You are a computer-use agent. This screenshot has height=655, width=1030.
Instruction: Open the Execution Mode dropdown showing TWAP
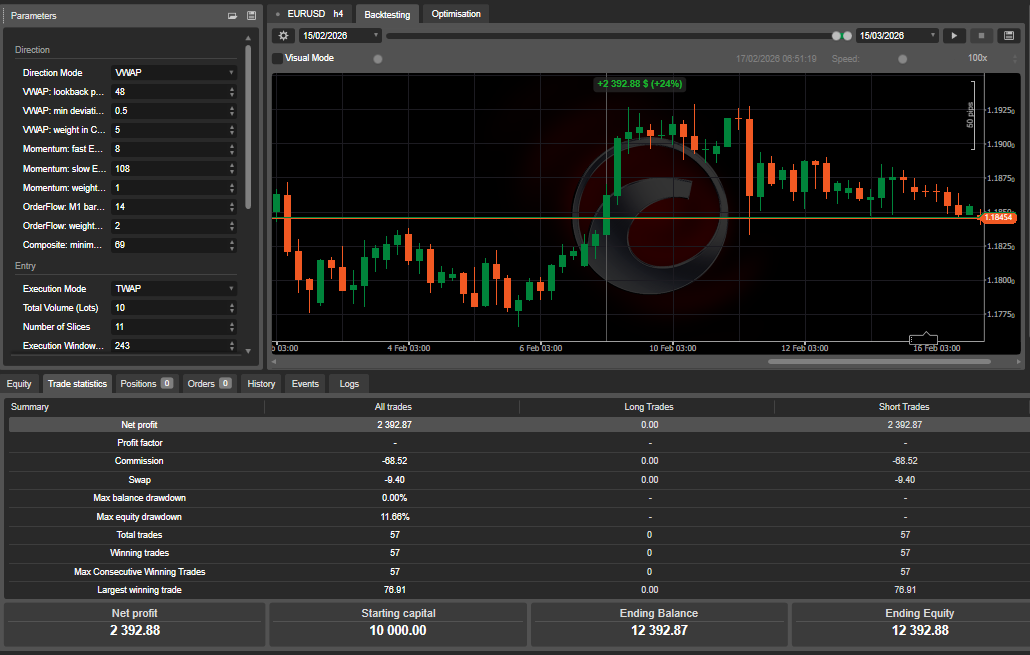click(174, 288)
